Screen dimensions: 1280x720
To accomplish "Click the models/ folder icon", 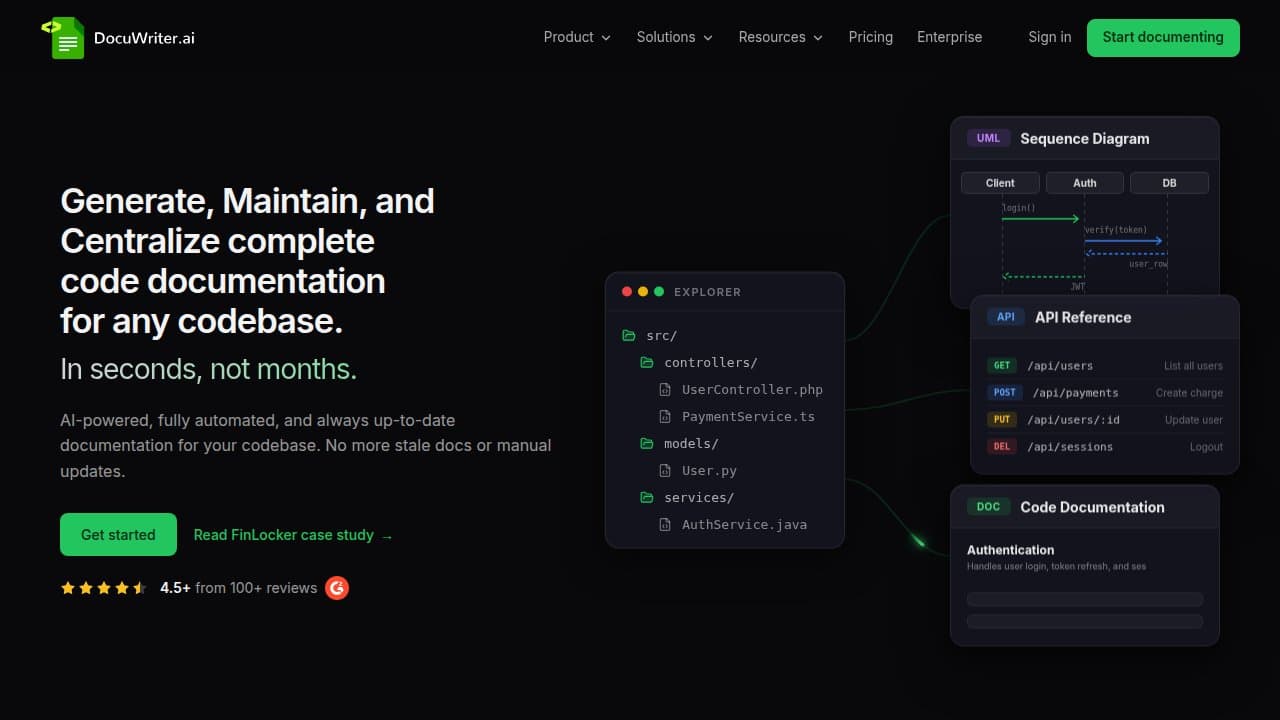I will point(647,444).
